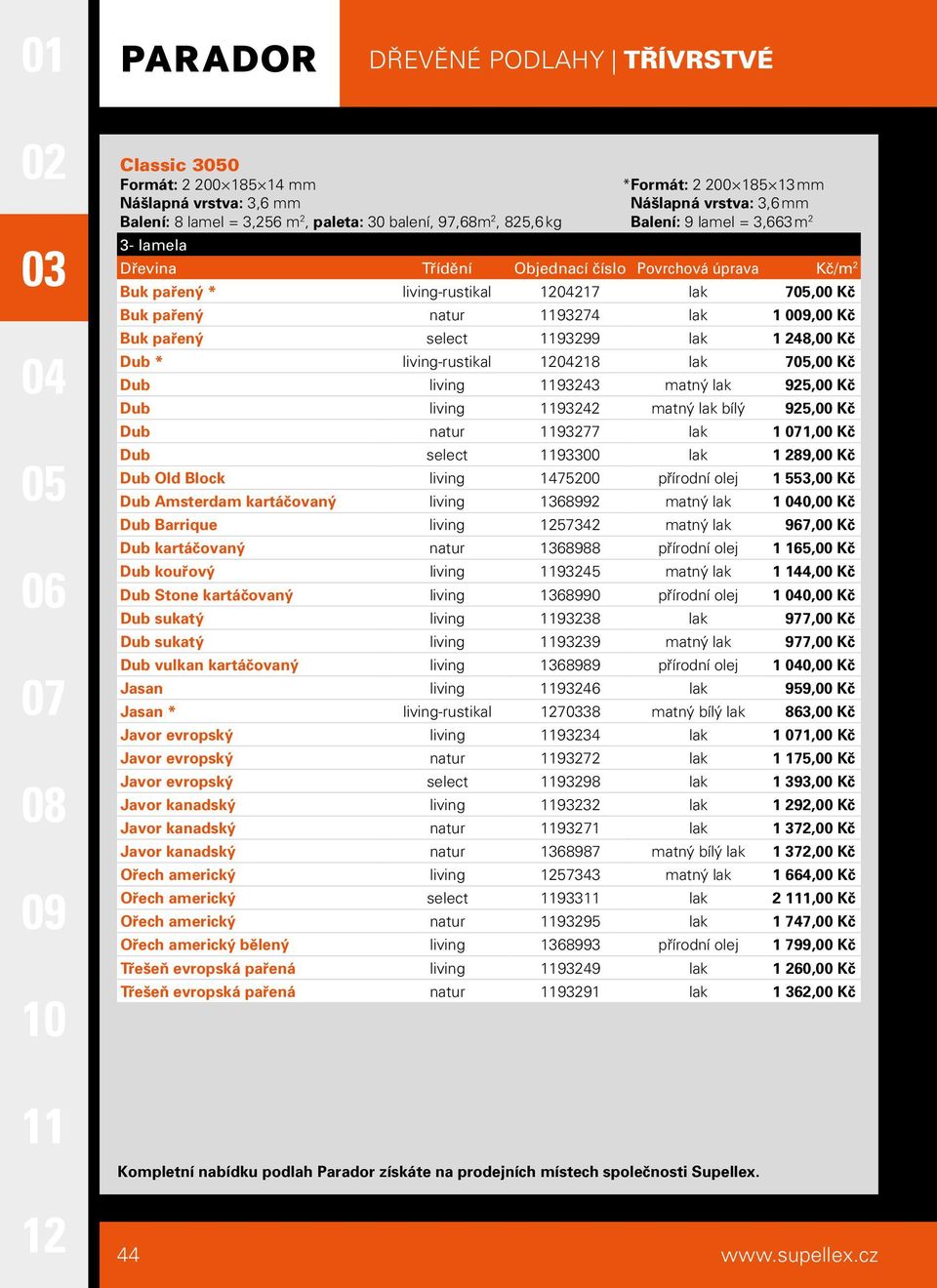Select order number 1193271
937x1288 pixels.
(570, 828)
